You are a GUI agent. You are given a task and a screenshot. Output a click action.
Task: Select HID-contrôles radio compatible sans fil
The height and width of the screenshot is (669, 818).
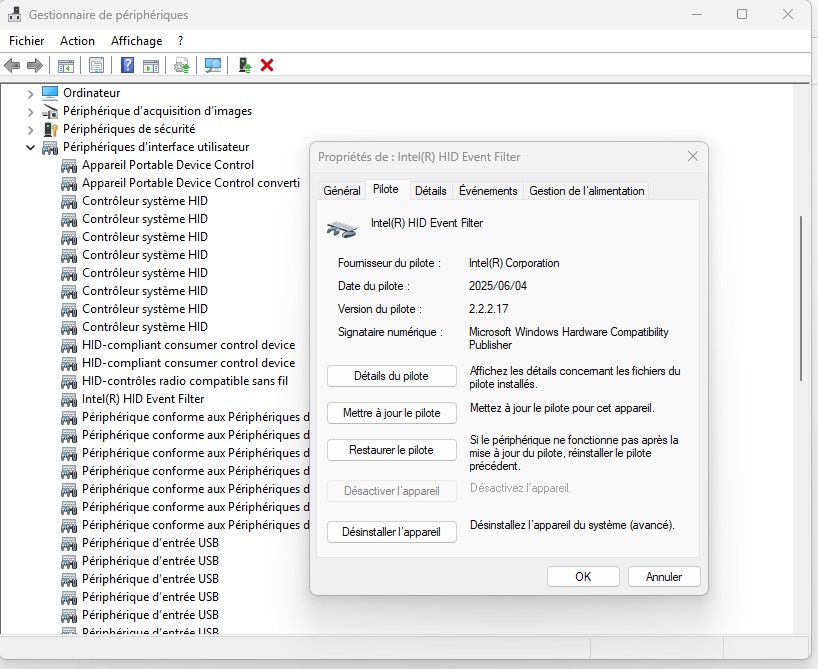point(184,381)
